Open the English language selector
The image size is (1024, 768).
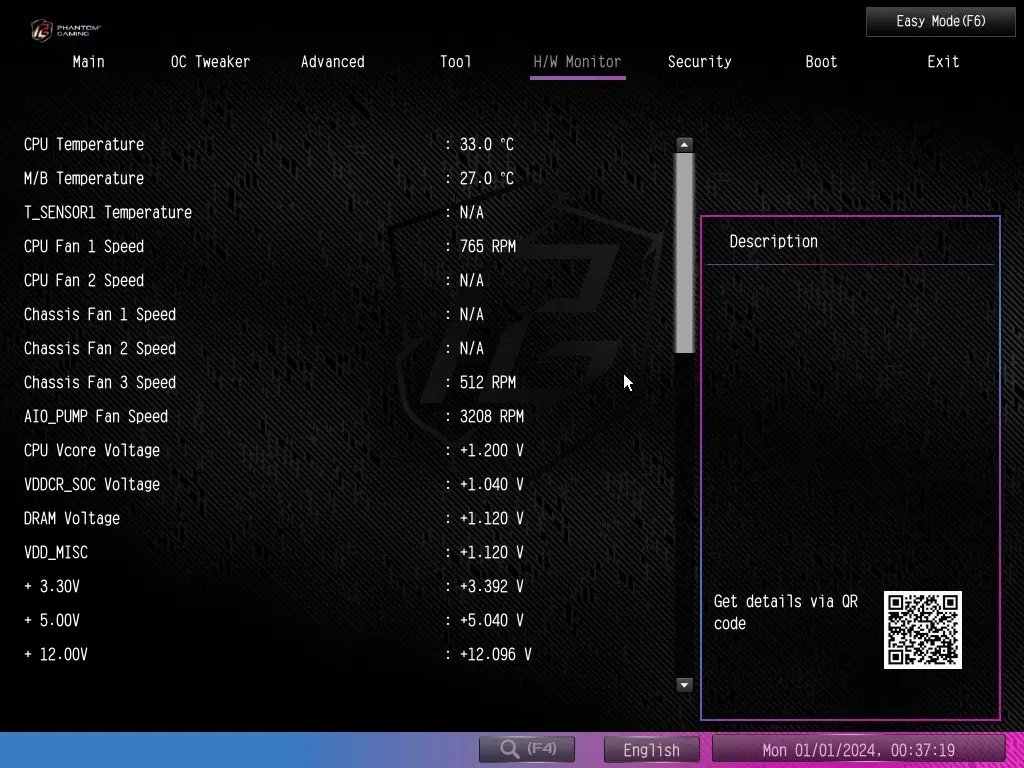[652, 749]
